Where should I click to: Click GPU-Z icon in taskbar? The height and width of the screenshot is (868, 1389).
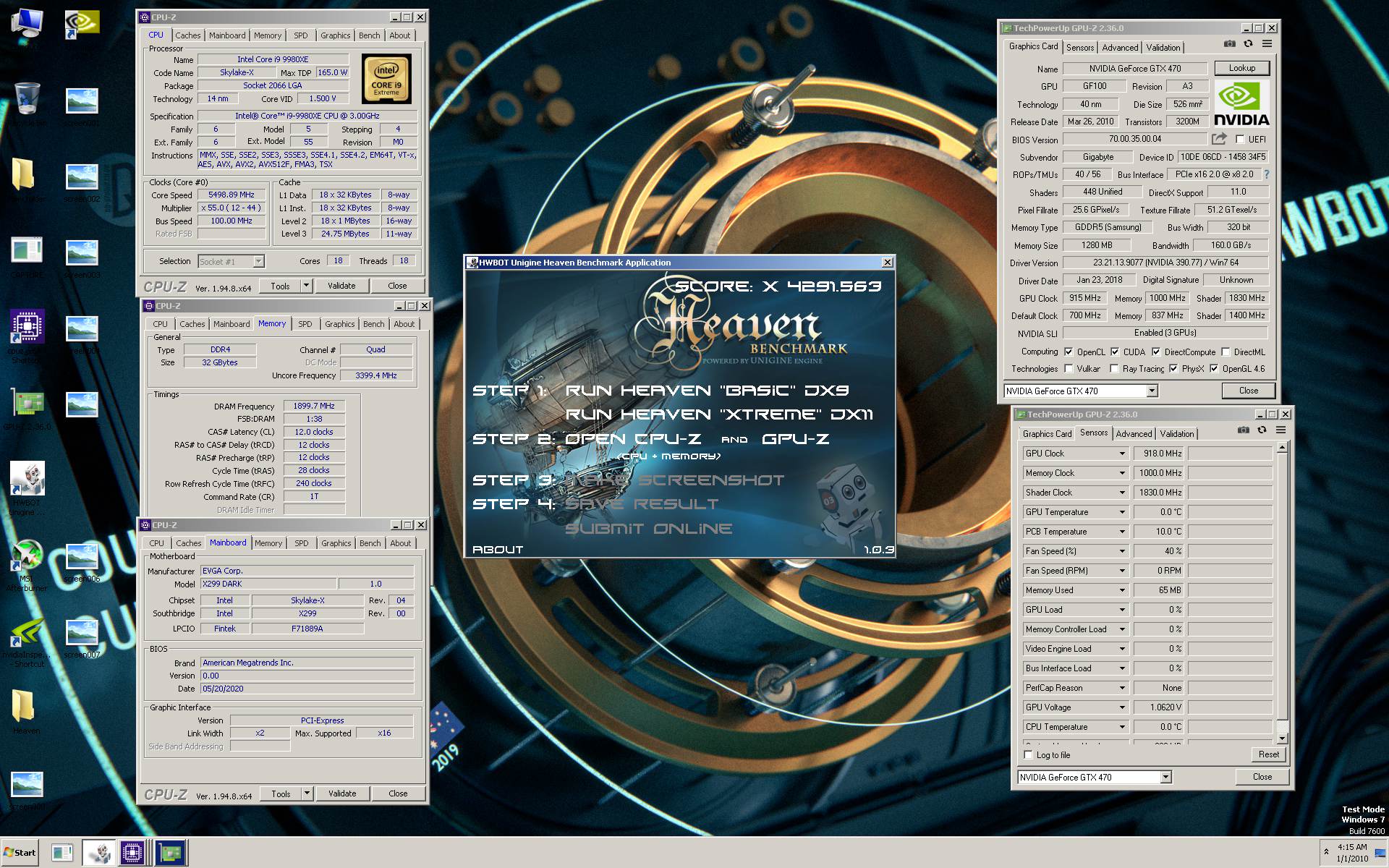(x=171, y=854)
